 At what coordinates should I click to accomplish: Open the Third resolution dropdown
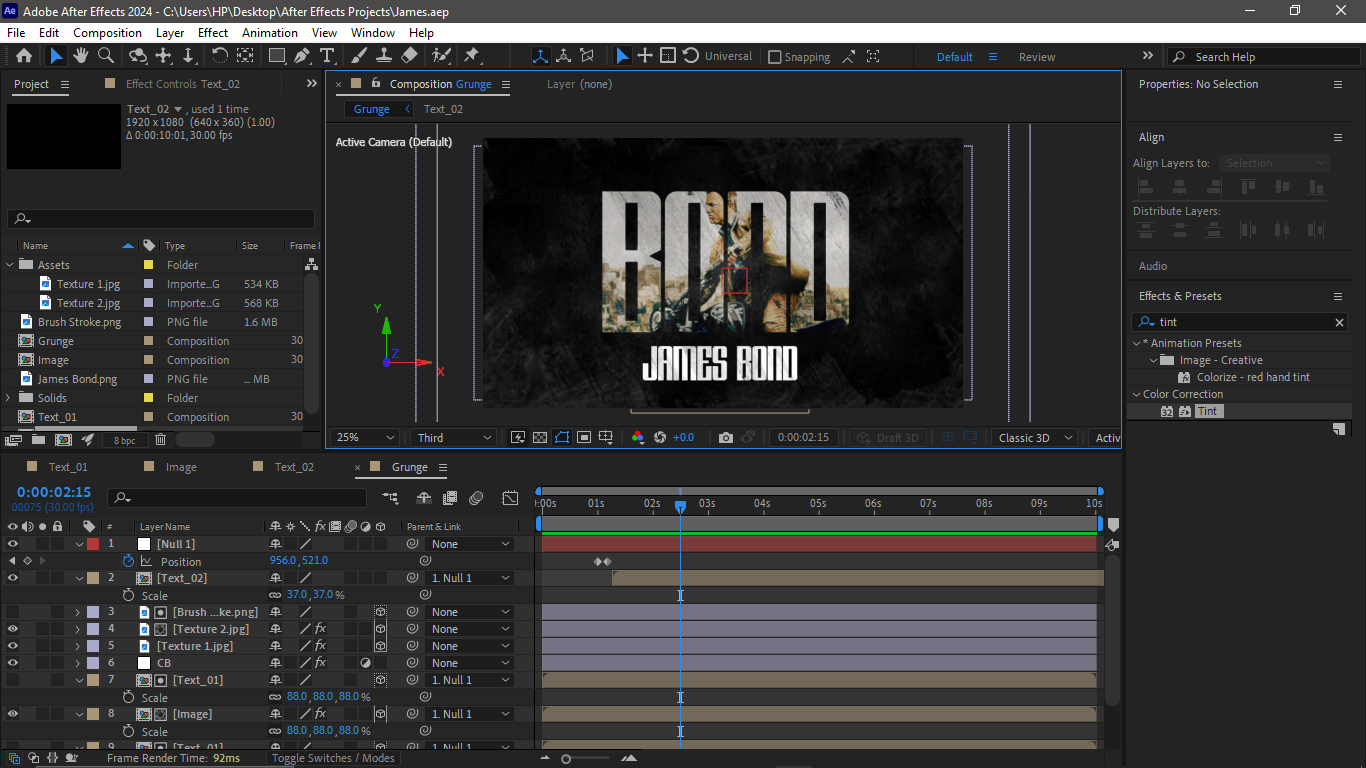click(454, 438)
